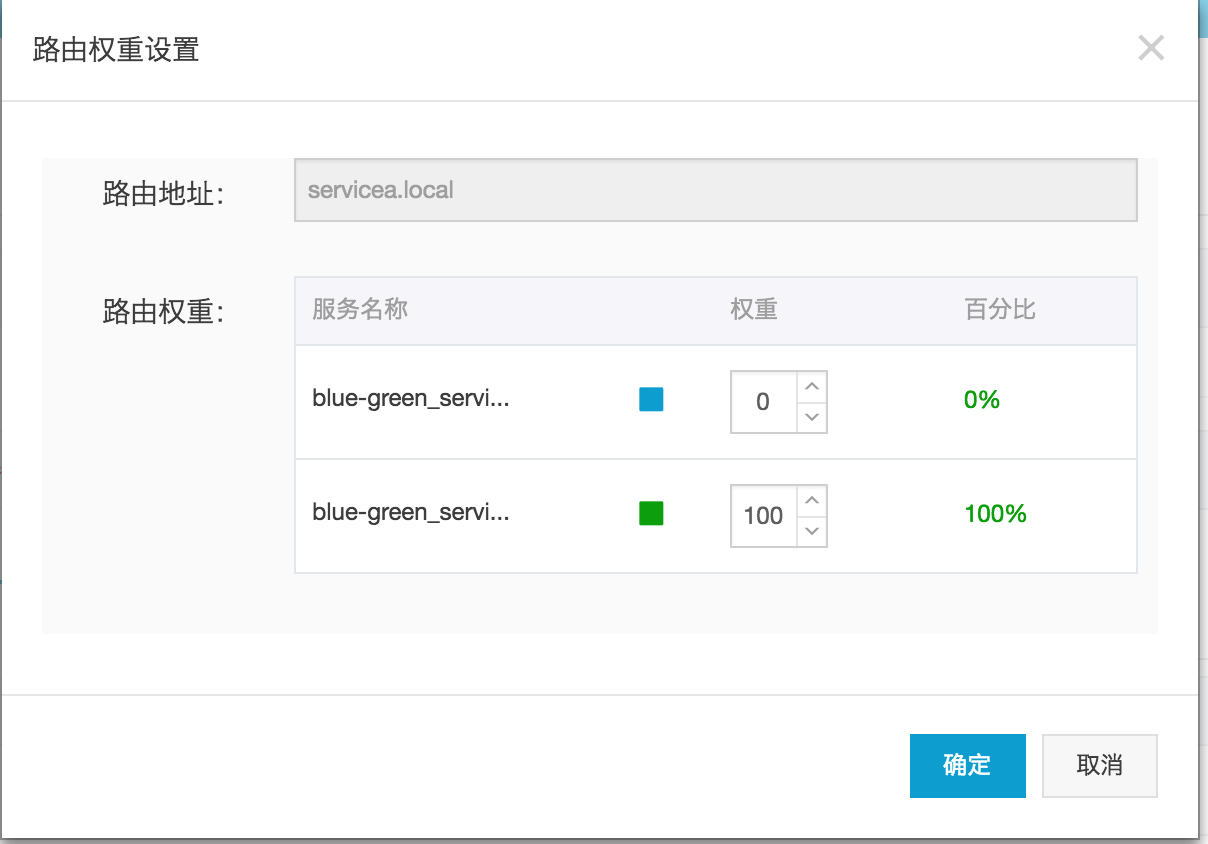Click the 百分比 column header
Viewport: 1208px width, 844px height.
[x=1000, y=309]
